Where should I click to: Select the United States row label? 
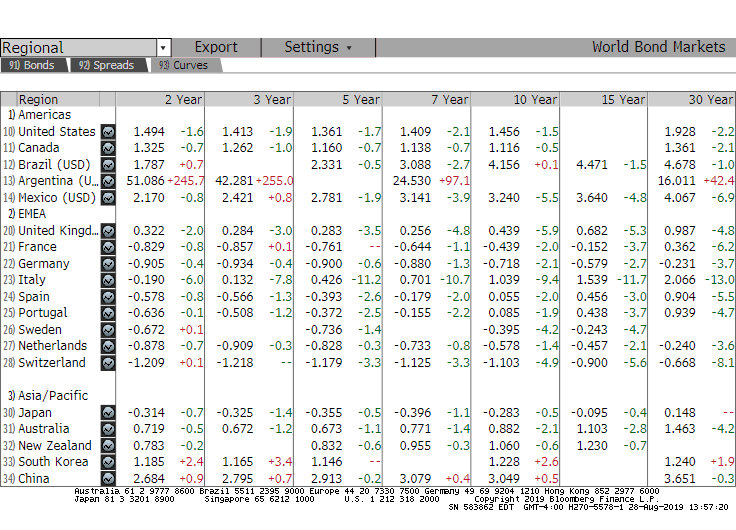57,132
